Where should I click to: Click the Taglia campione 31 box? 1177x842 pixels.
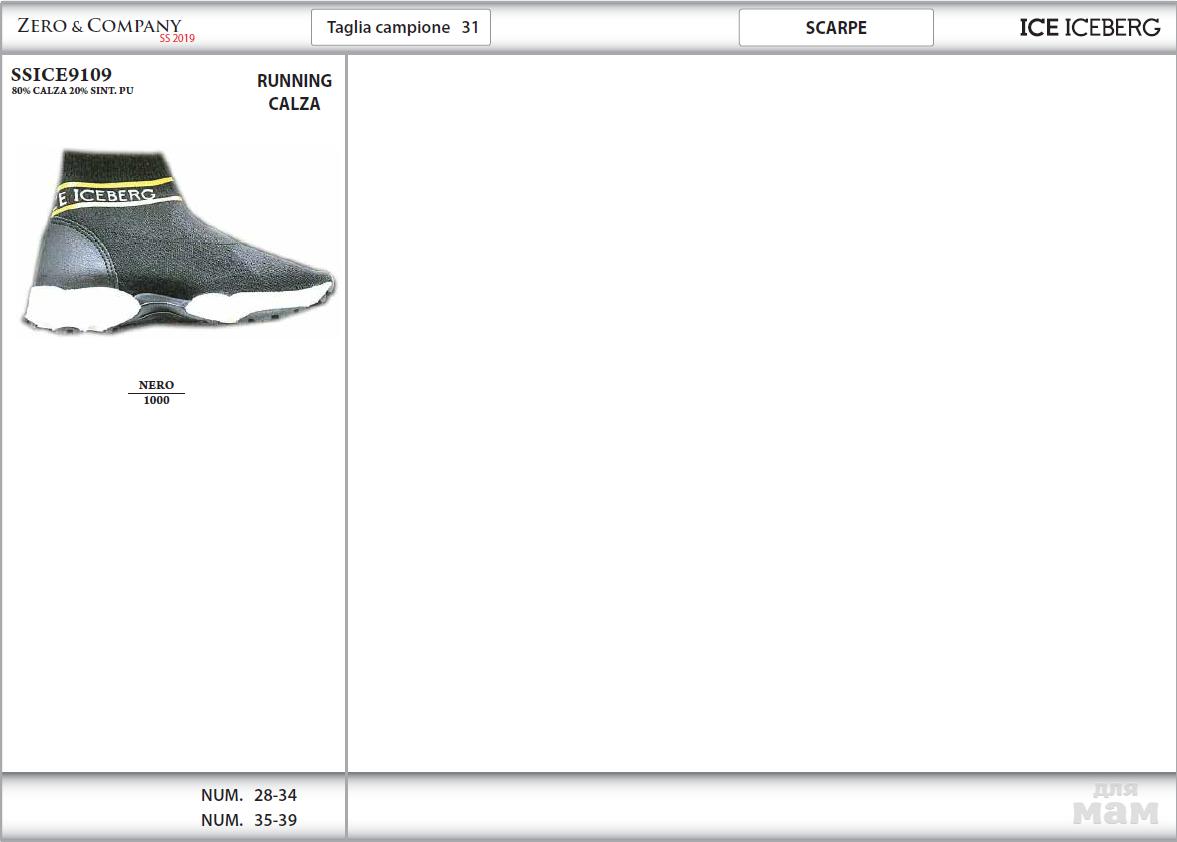click(x=401, y=28)
